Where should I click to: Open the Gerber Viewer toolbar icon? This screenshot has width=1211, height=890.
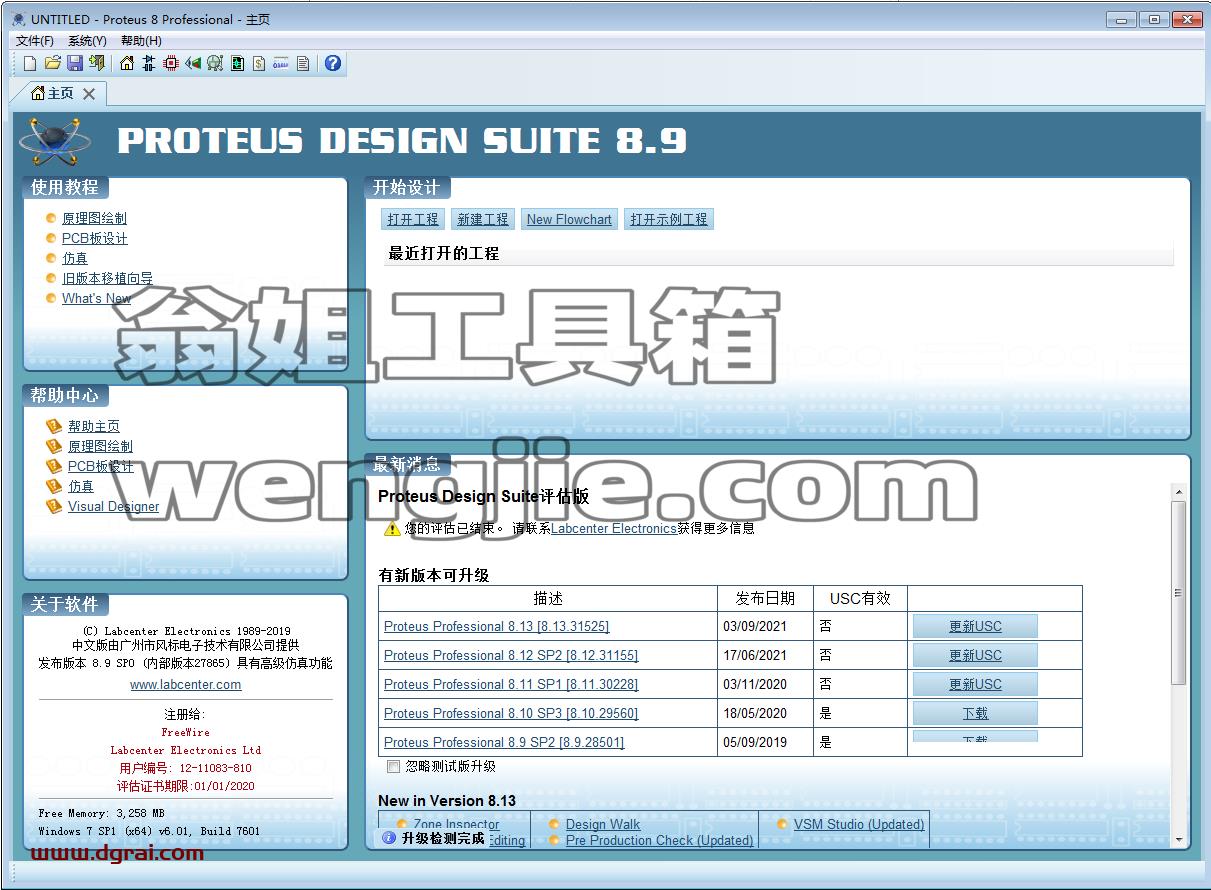pyautogui.click(x=215, y=63)
